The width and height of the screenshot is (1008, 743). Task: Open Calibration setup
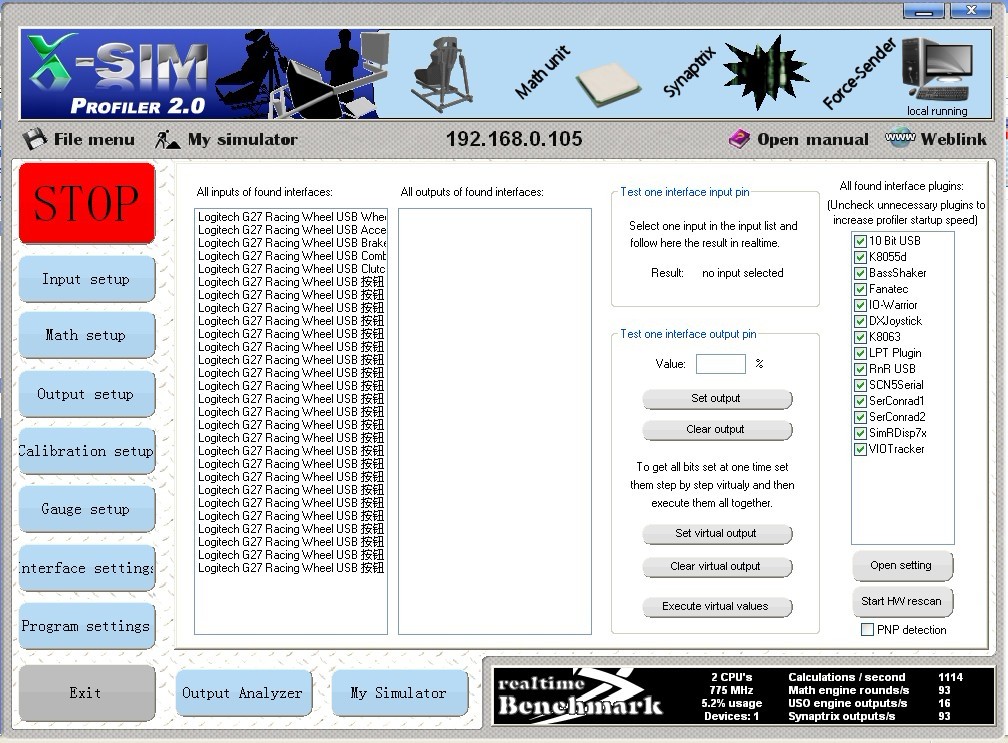pyautogui.click(x=87, y=451)
